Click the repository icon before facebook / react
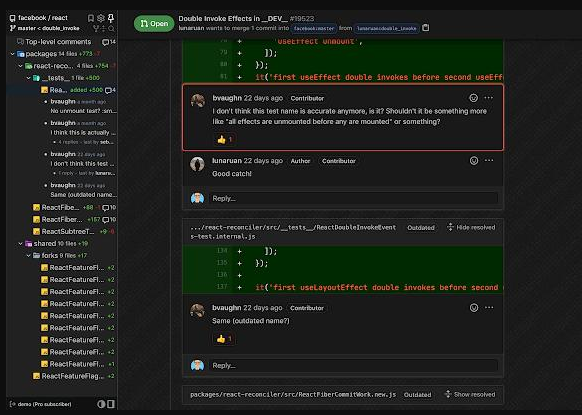Image resolution: width=582 pixels, height=415 pixels. 13,18
